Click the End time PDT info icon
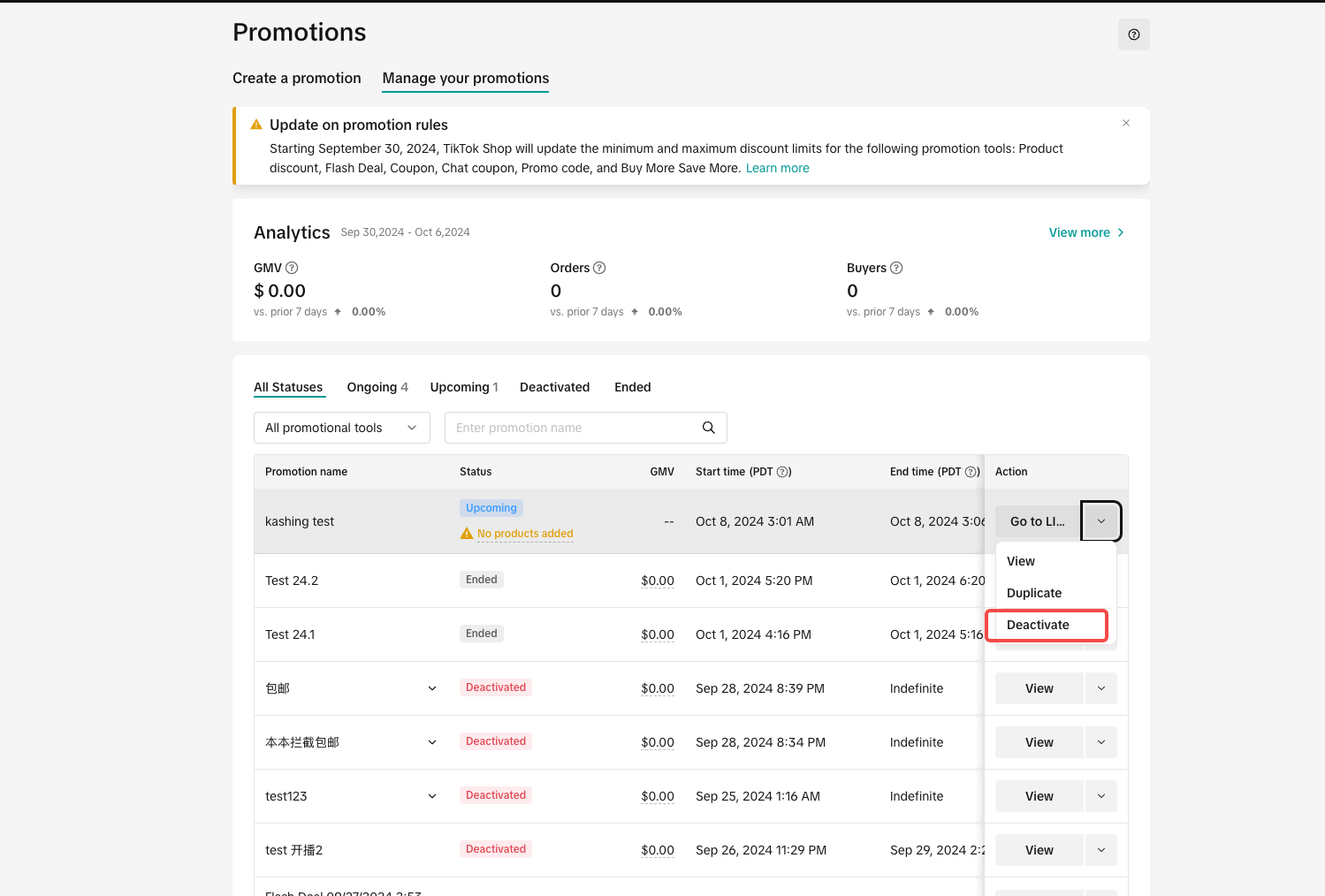 click(971, 472)
